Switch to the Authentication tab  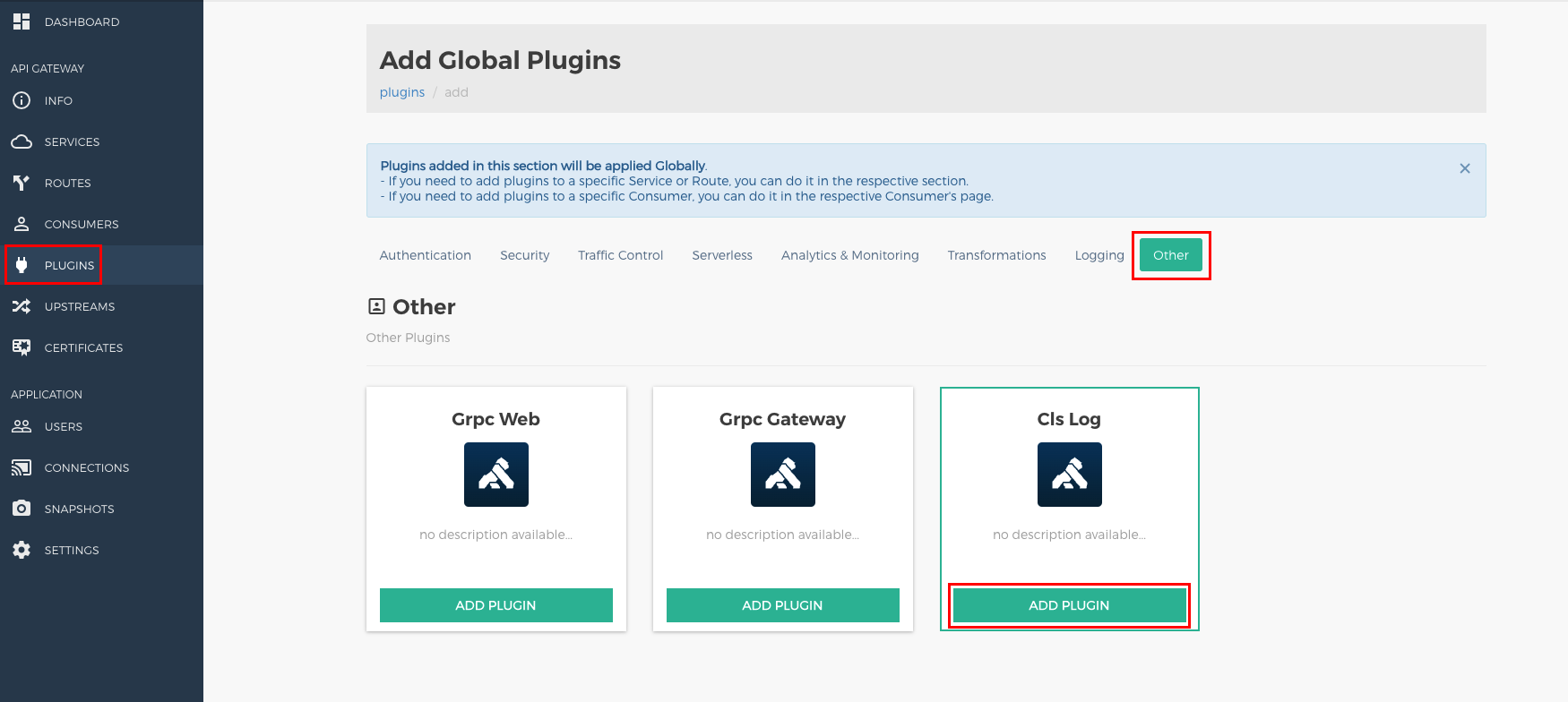point(426,255)
